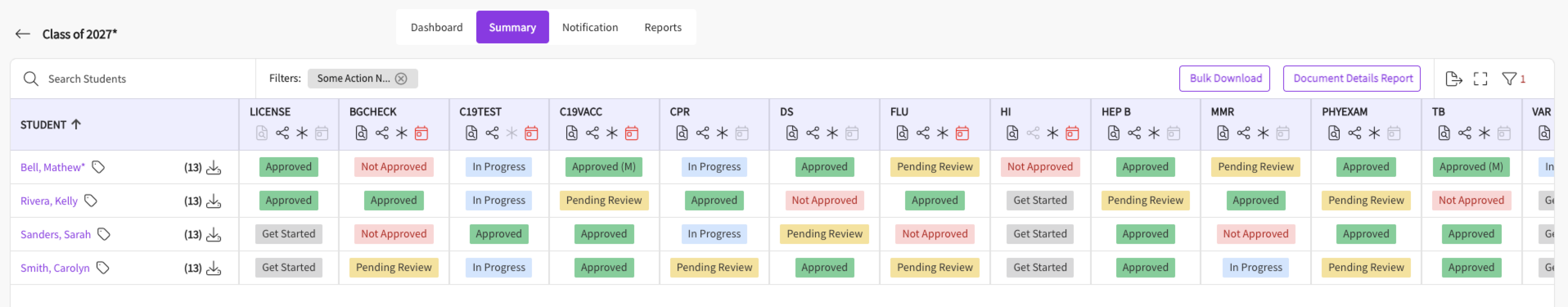
Task: Open the Document Details Report
Action: tap(1352, 79)
